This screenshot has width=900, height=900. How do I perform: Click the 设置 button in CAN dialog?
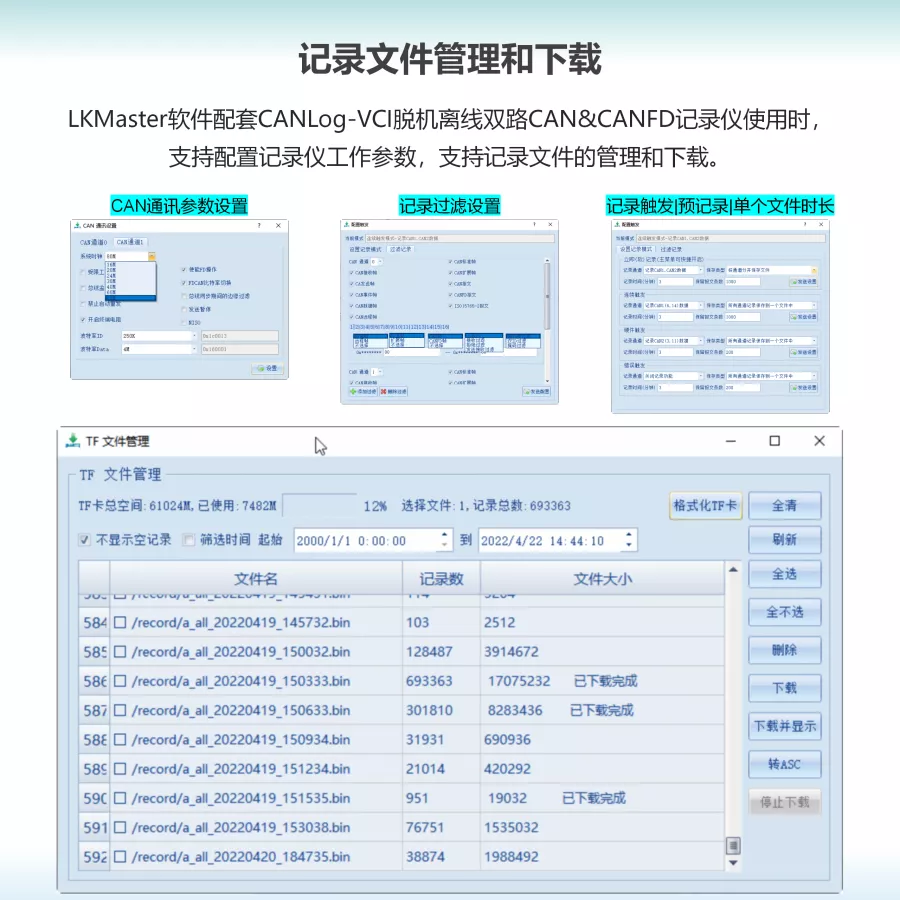268,368
